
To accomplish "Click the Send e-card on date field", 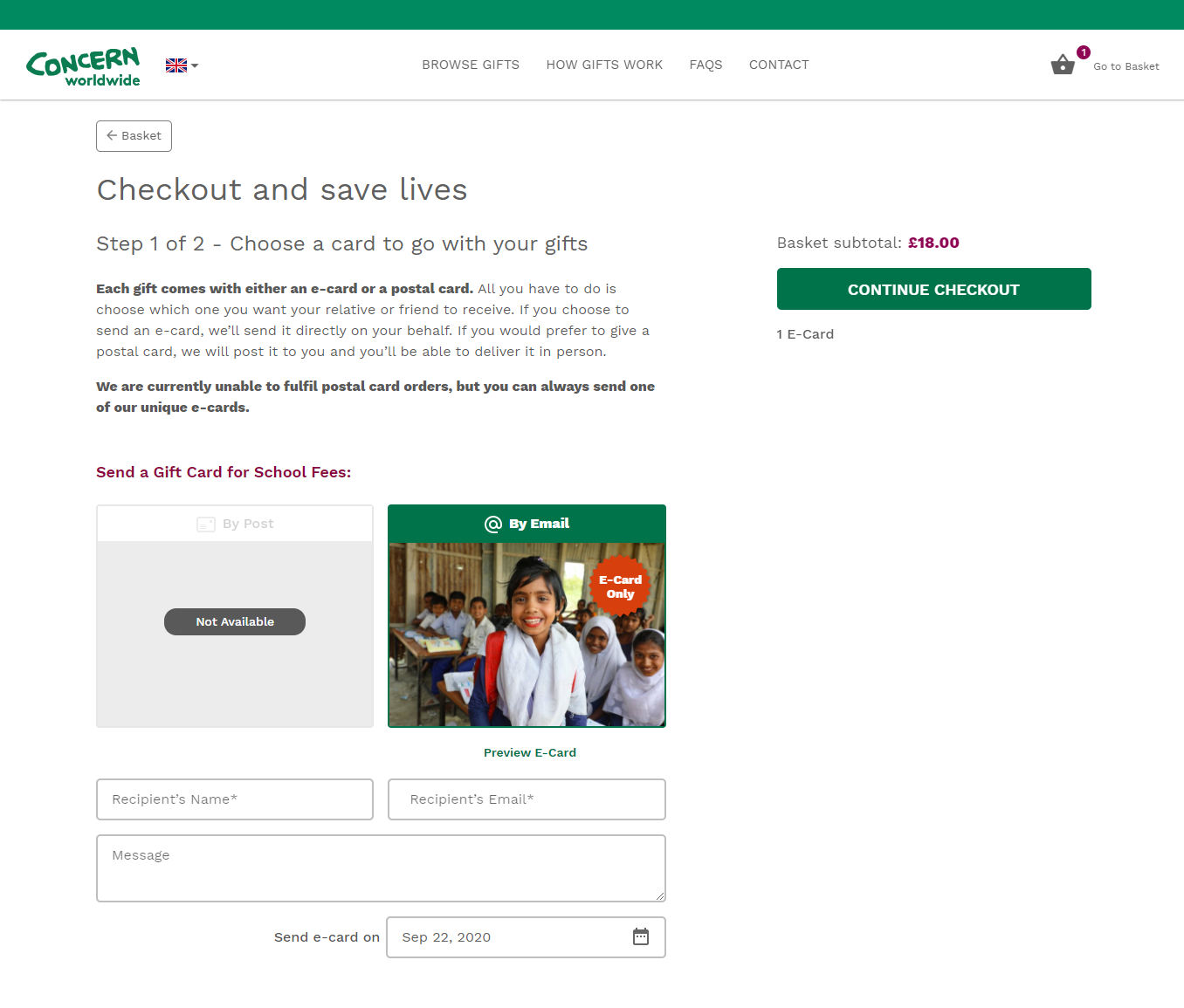I will tap(527, 937).
